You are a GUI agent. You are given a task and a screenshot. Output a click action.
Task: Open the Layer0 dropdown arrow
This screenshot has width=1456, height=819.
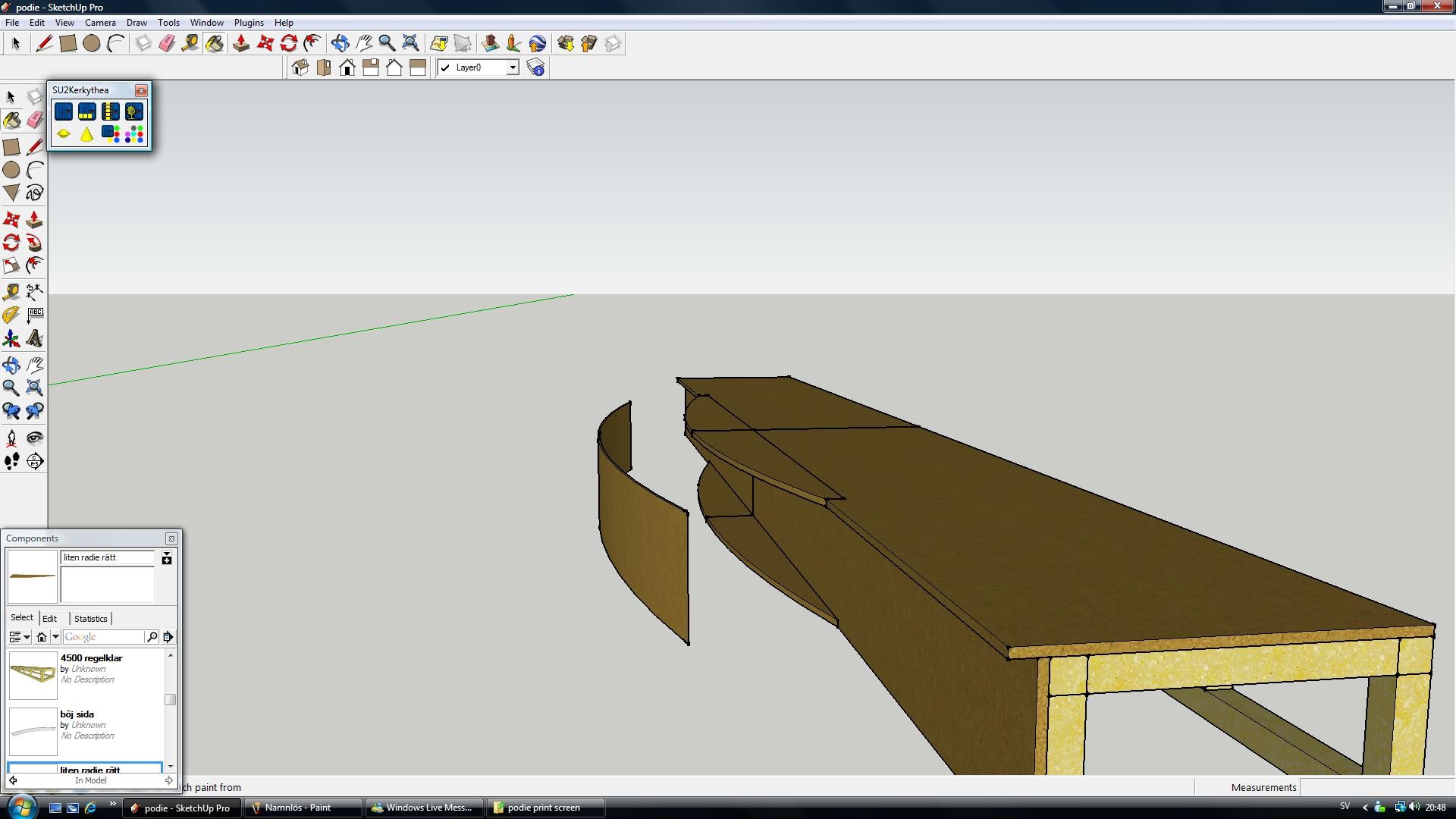[x=513, y=67]
